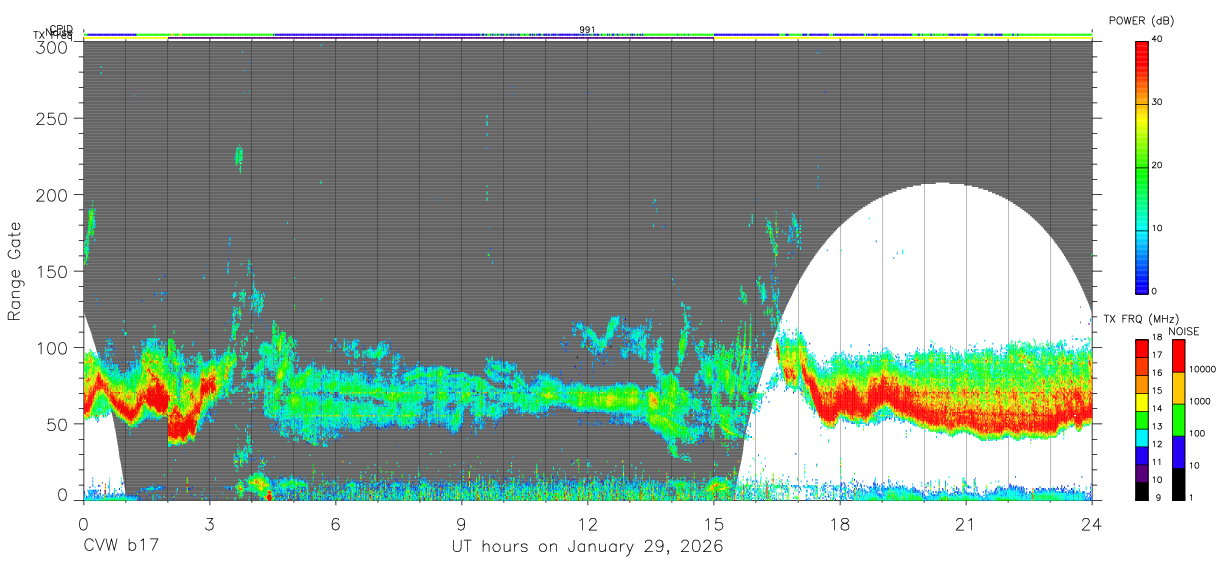This screenshot has height=567, width=1228.
Task: Select the 15 label on the TX FRQ scale
Action: (1158, 391)
